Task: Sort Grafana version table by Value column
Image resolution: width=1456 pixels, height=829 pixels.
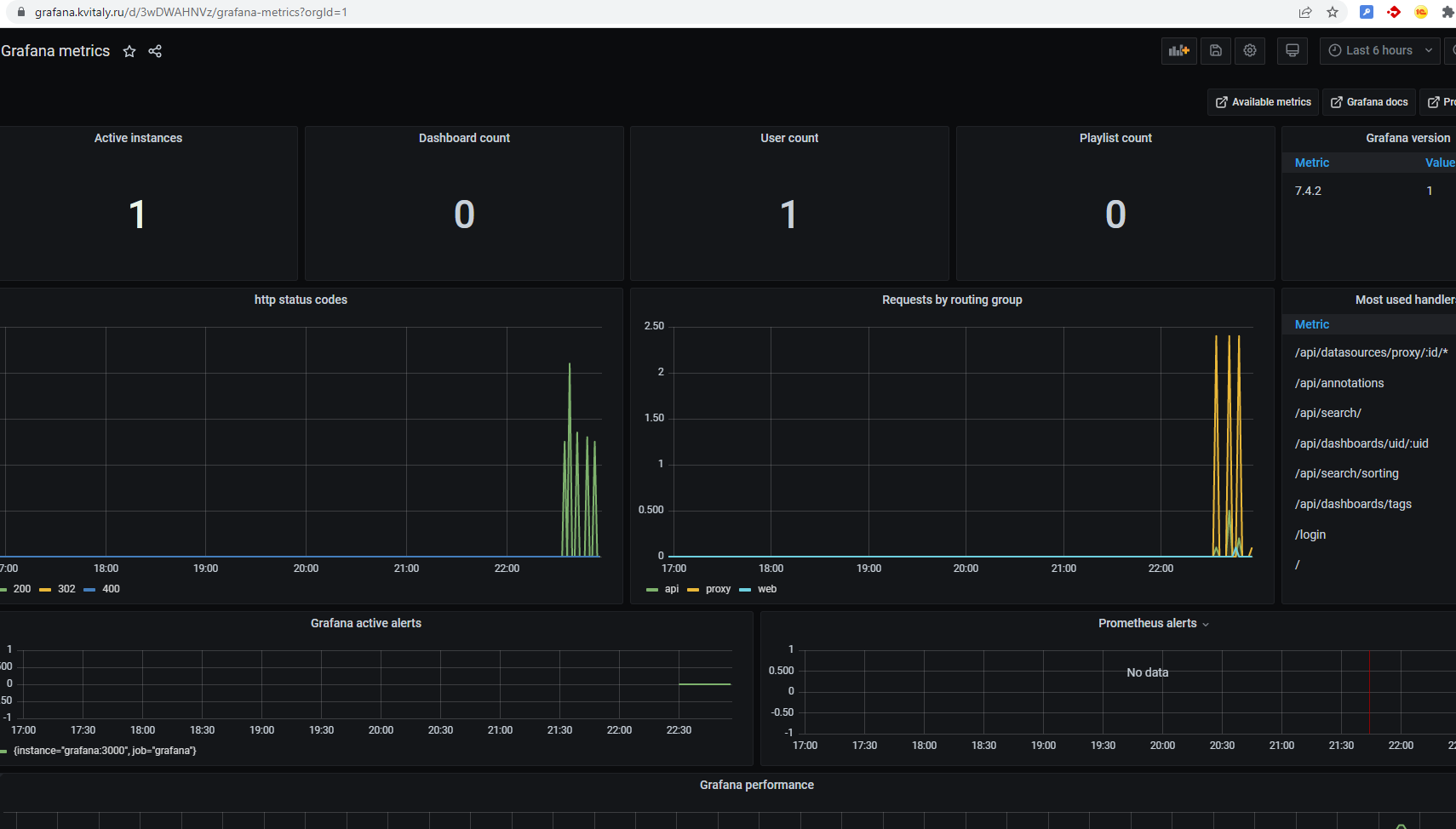Action: [1440, 163]
